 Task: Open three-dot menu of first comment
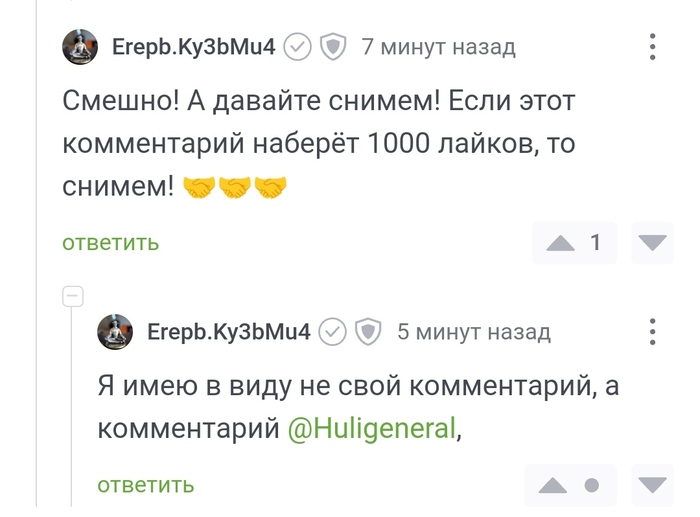point(652,47)
